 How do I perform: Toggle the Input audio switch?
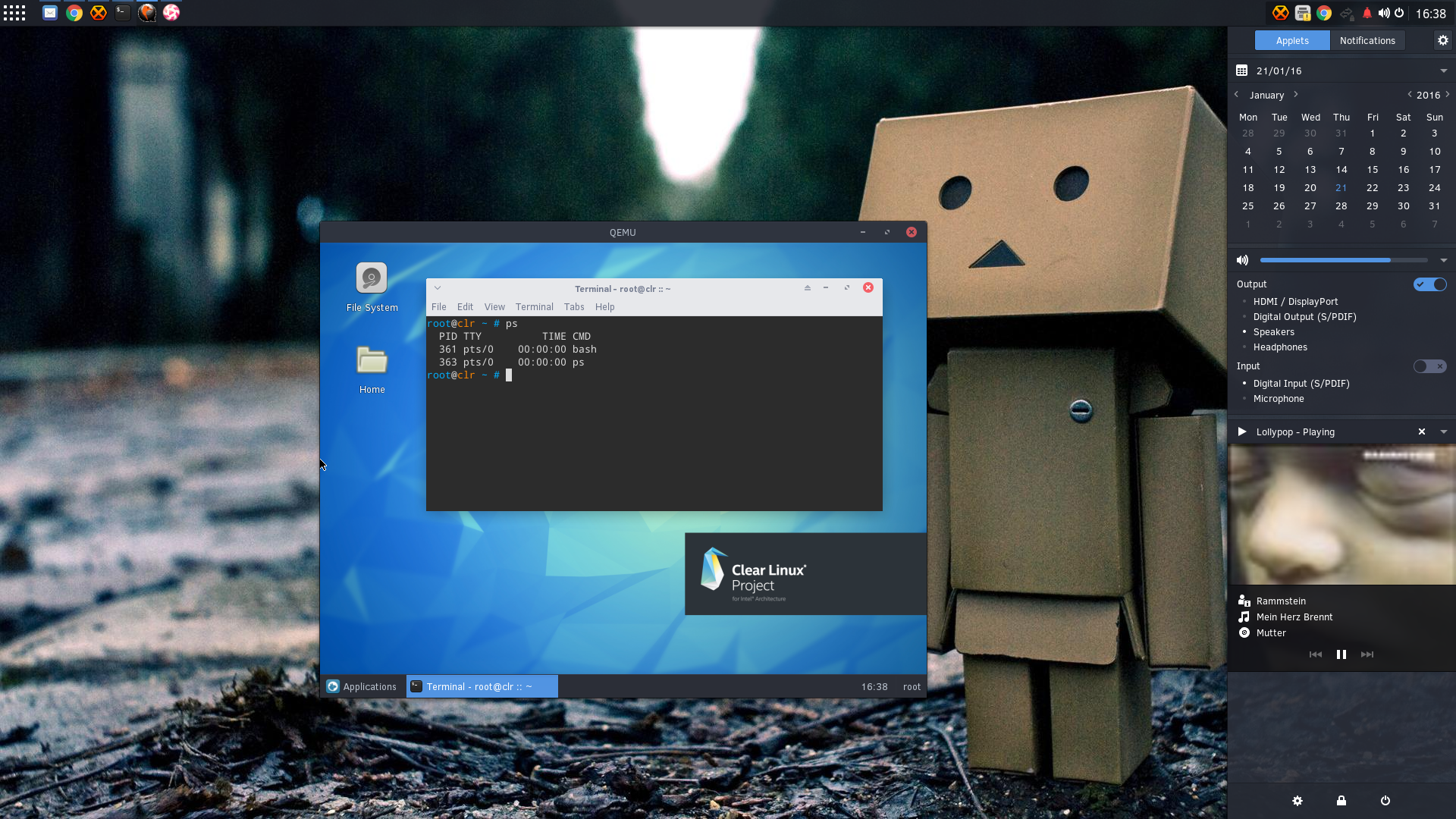click(x=1430, y=366)
